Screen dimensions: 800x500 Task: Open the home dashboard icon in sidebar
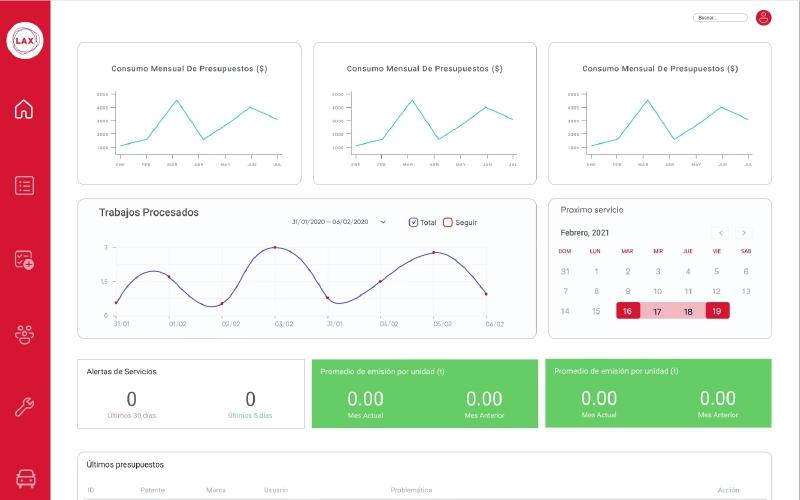click(x=24, y=109)
